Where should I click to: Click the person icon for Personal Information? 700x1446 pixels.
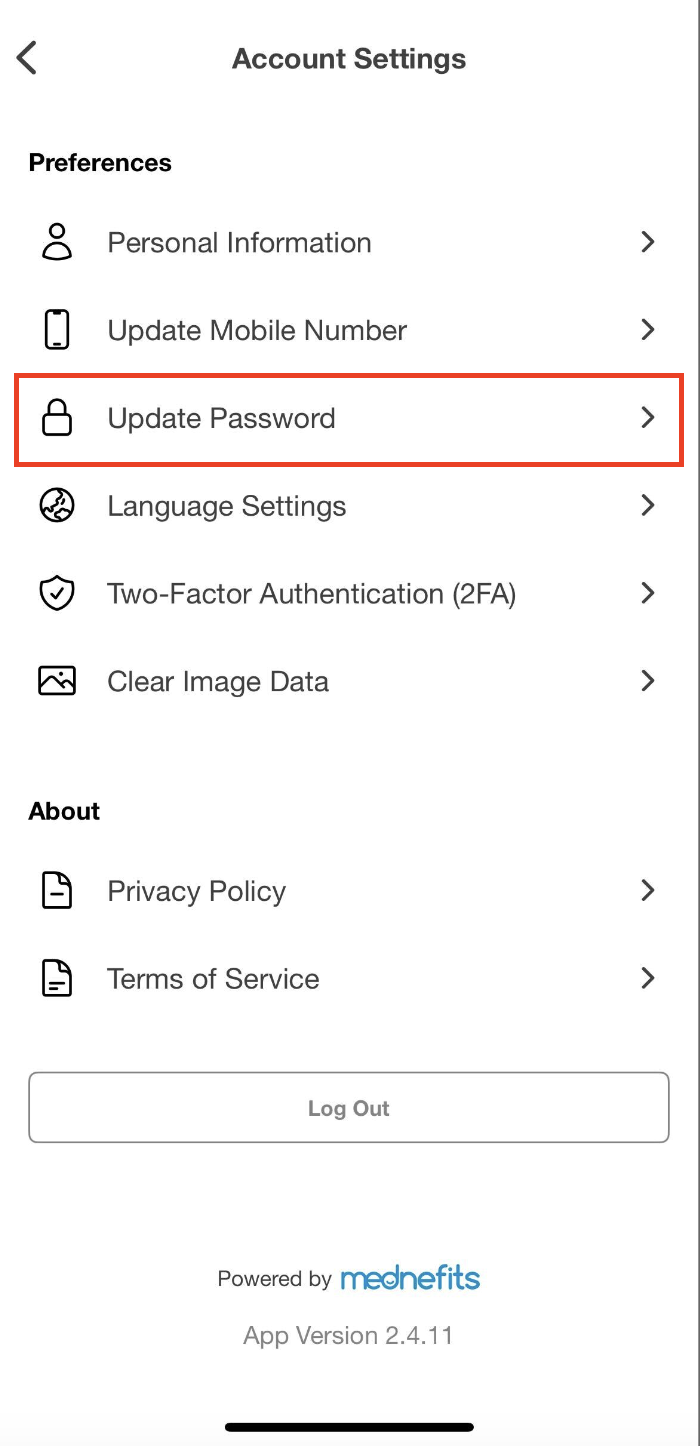[57, 242]
